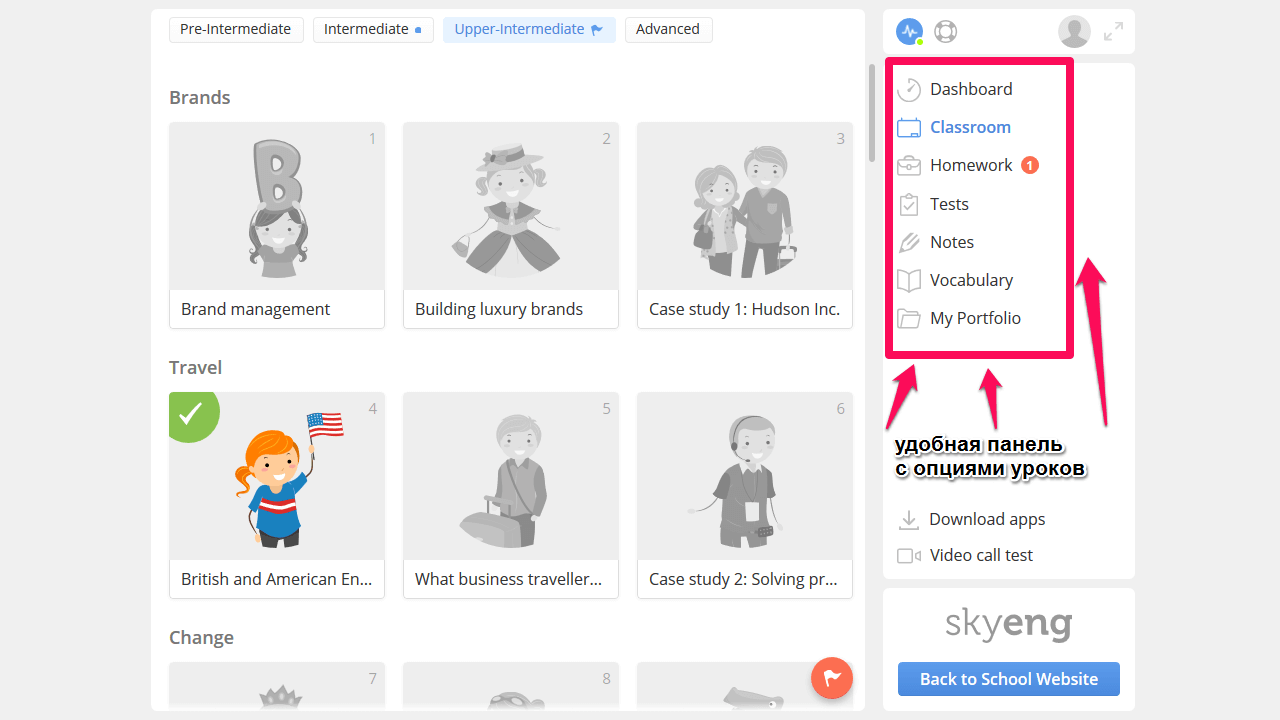Click the Dashboard gauge icon
Screen dimensions: 1280x720
[x=908, y=89]
